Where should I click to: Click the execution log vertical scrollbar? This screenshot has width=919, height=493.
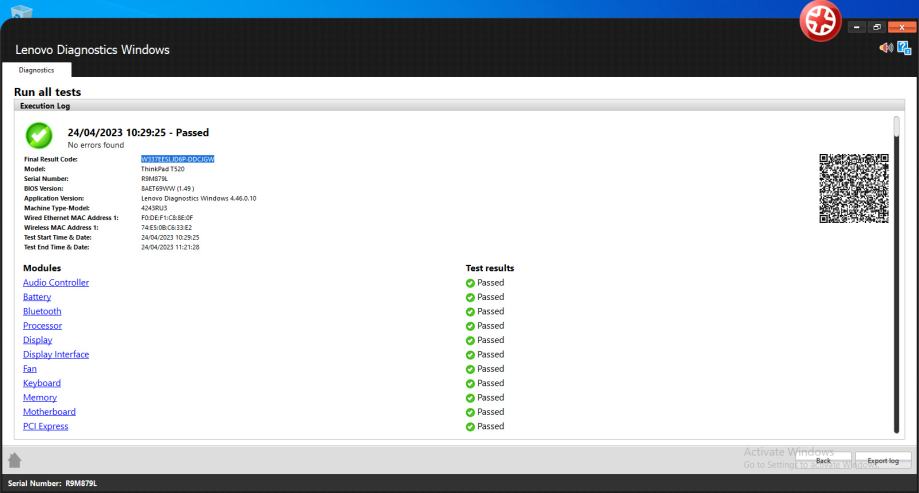(896, 274)
